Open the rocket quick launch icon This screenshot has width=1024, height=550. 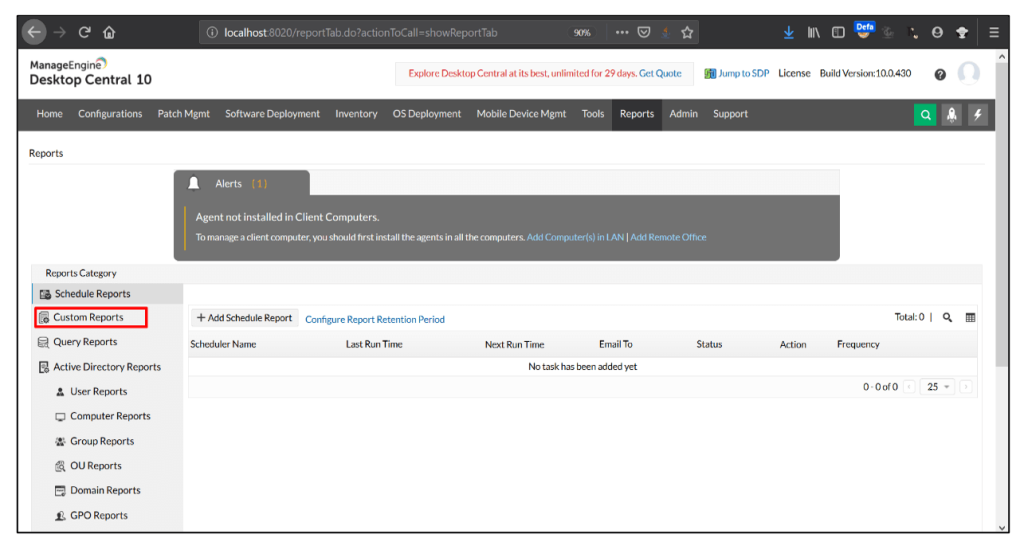(x=952, y=114)
